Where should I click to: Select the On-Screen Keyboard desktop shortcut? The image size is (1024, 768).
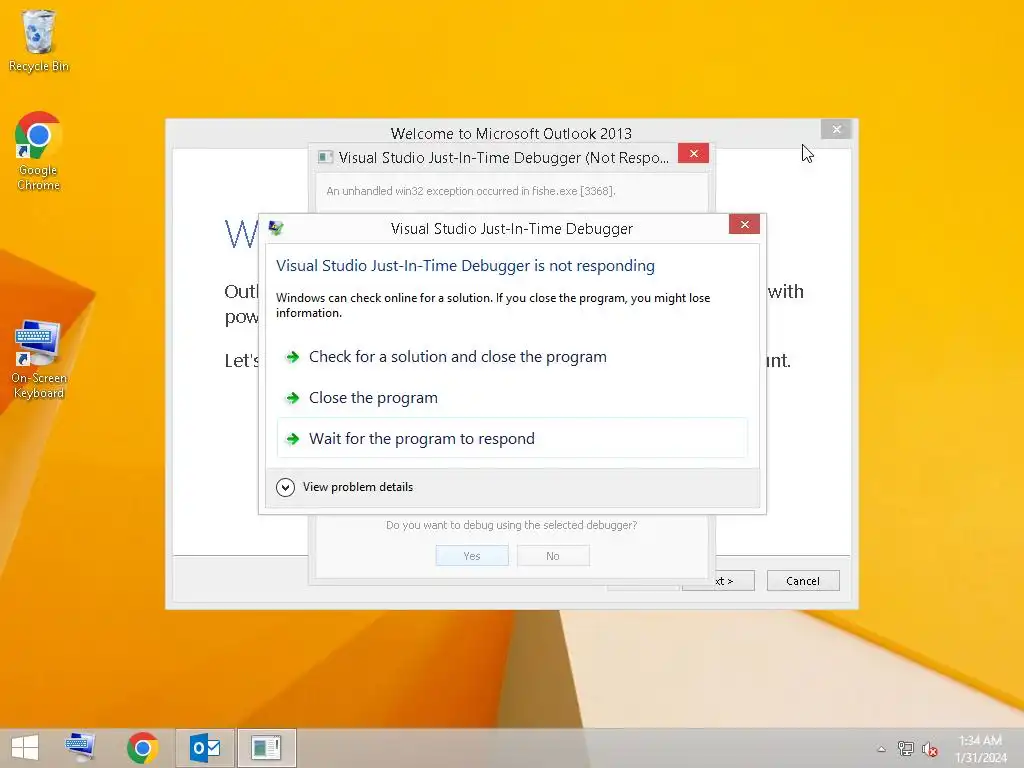pos(39,359)
